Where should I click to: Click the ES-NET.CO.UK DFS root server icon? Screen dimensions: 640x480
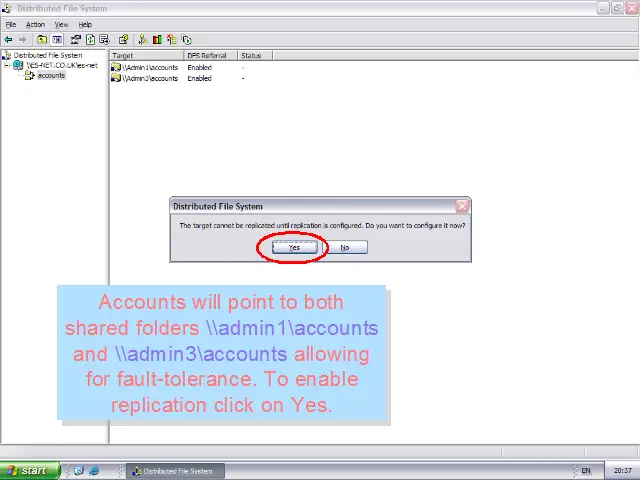coord(18,65)
